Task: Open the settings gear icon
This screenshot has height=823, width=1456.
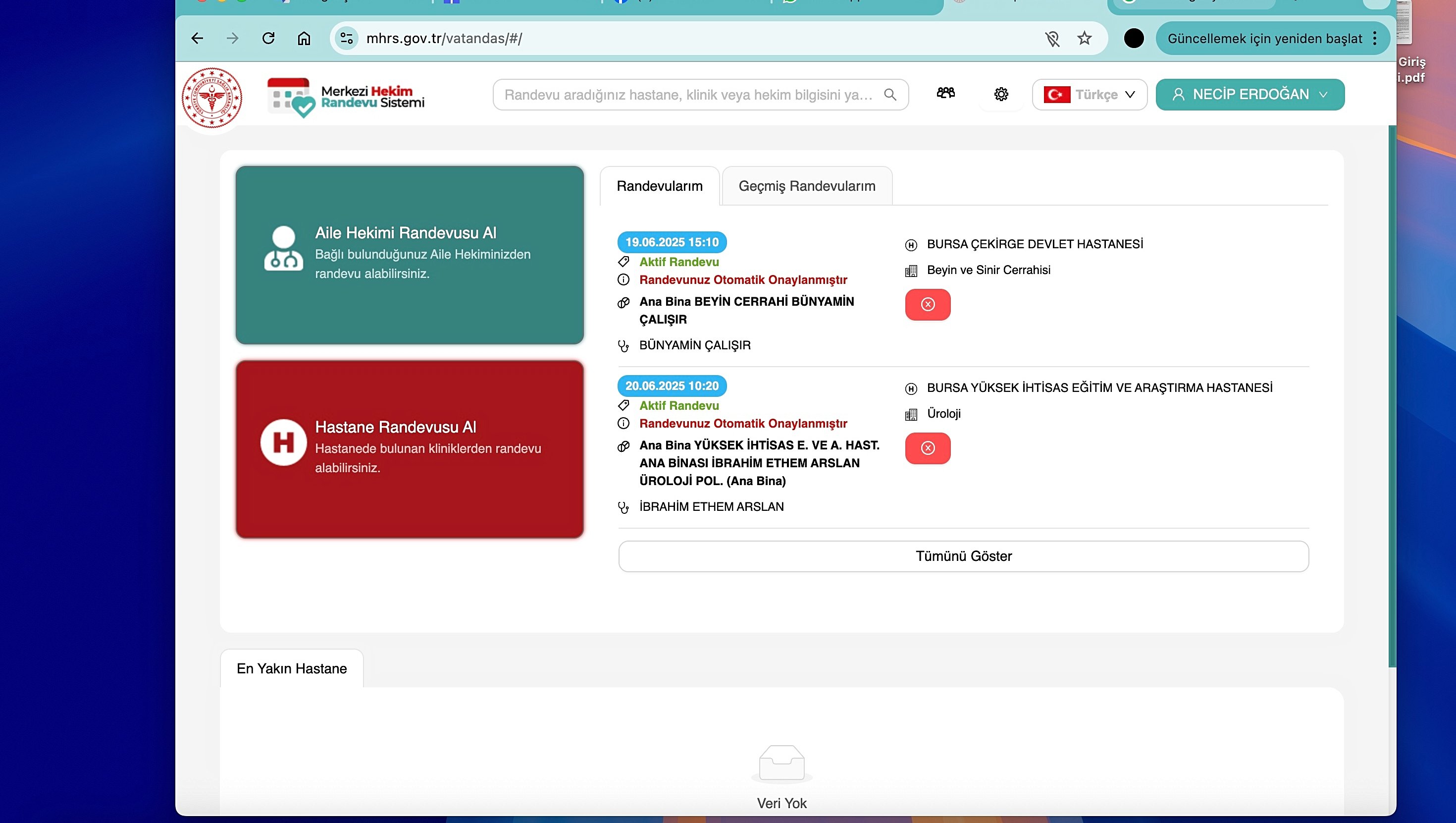Action: [x=1001, y=95]
